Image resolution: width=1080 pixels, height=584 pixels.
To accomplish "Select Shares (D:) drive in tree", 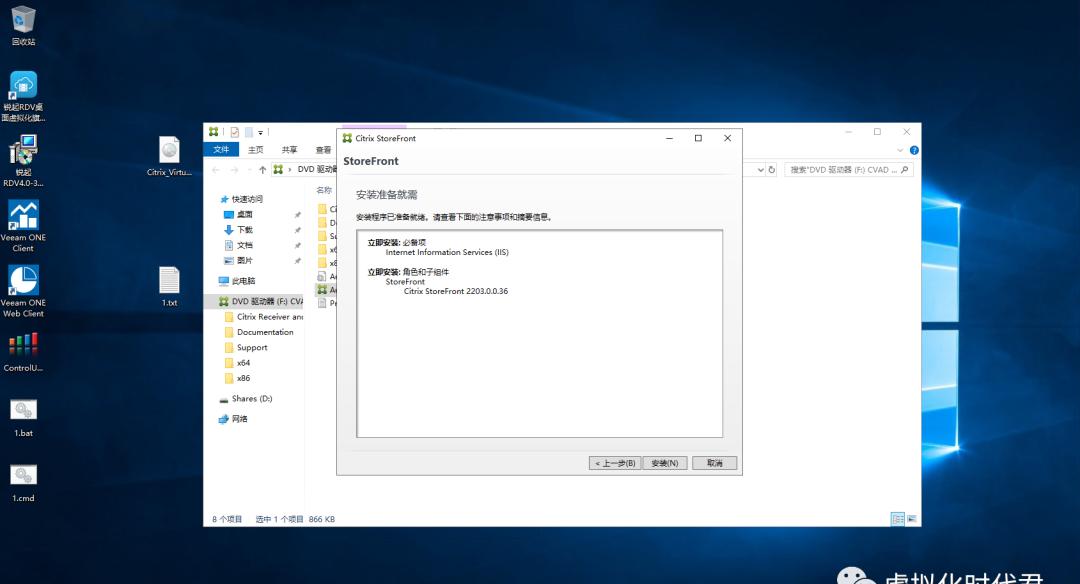I will 251,399.
